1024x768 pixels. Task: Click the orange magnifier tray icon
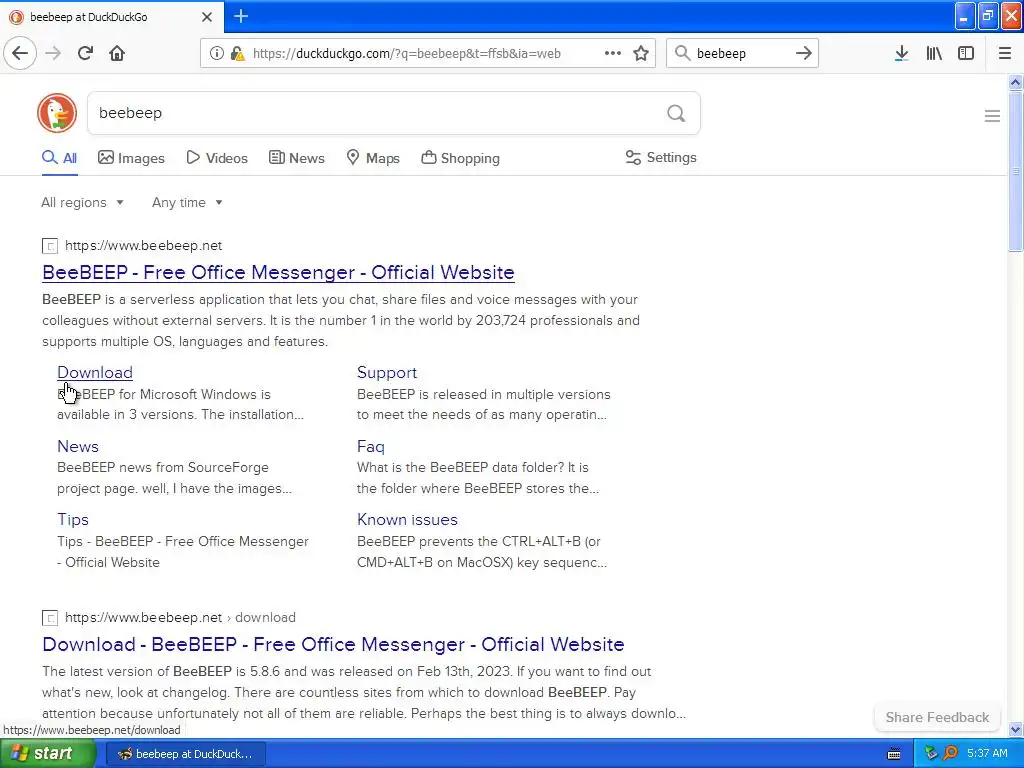click(x=951, y=754)
